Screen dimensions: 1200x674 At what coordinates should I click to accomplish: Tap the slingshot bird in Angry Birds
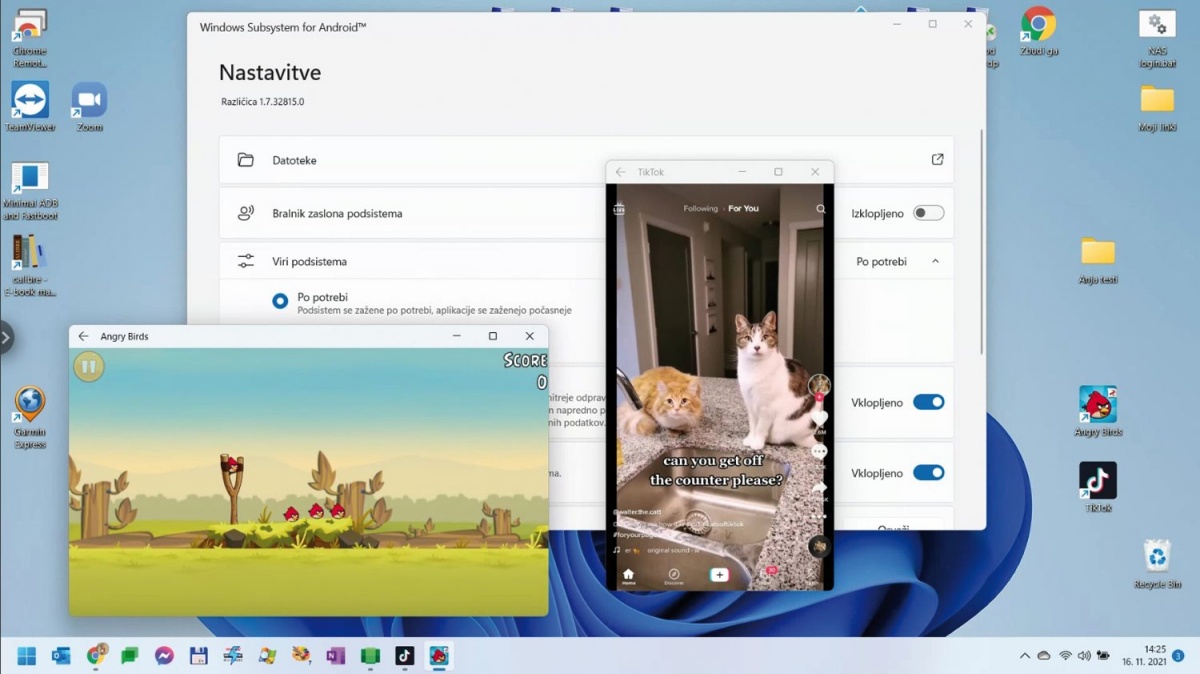coord(232,463)
